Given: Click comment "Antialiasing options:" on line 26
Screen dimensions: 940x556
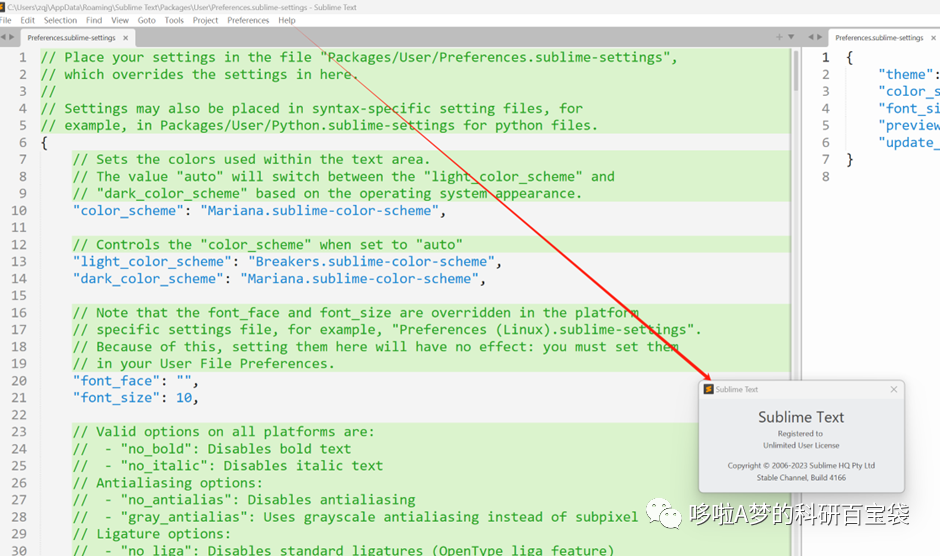Looking at the screenshot, I should pos(167,483).
